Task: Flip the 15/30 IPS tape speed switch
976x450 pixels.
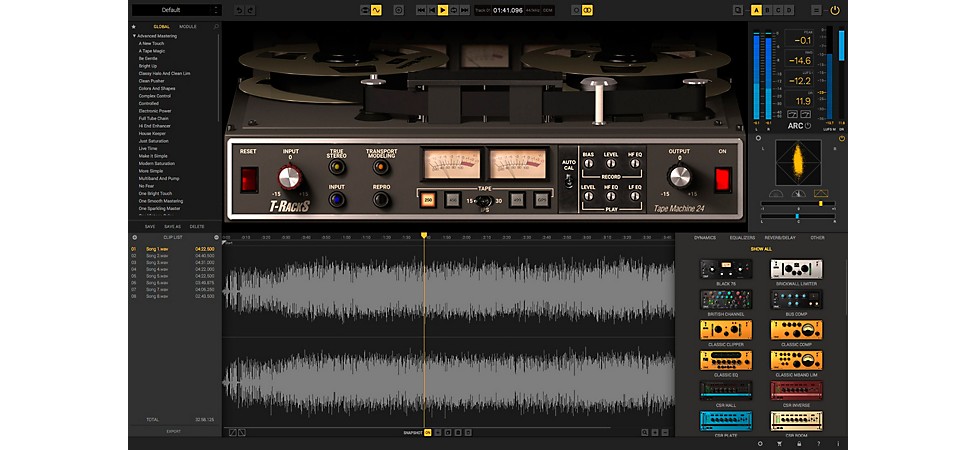Action: 484,201
